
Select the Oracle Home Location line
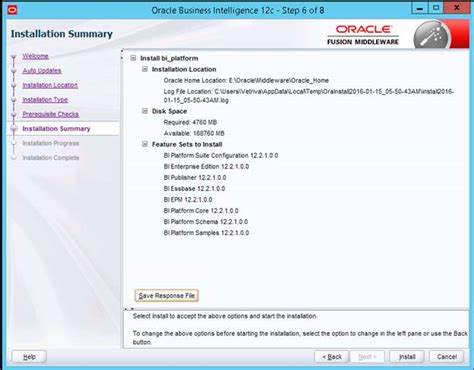(x=246, y=80)
